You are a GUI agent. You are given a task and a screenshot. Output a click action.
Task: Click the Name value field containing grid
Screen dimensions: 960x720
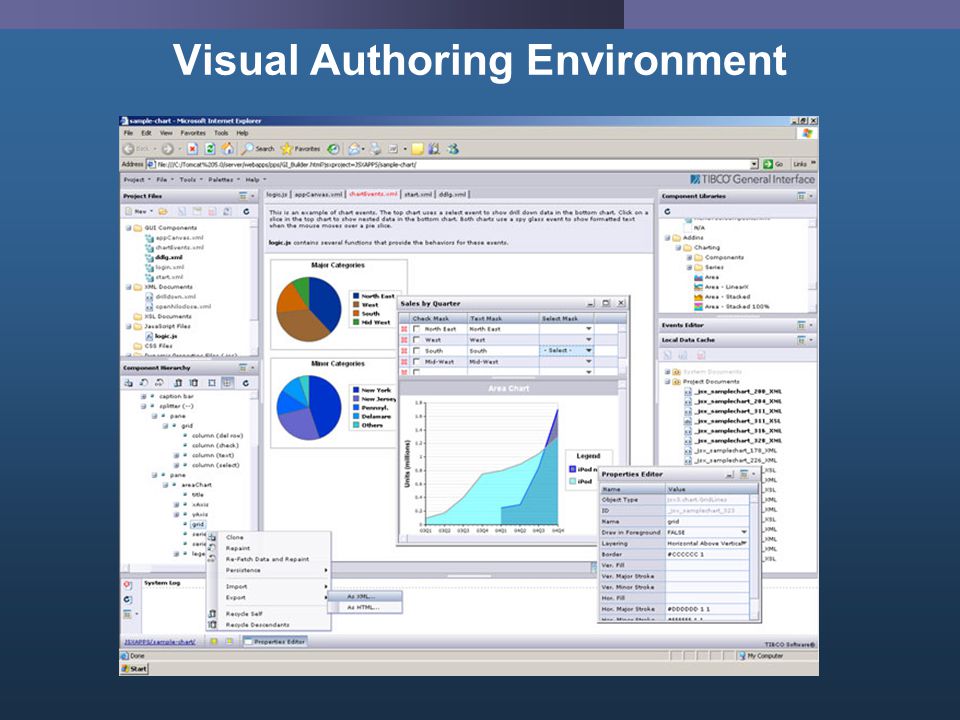coord(707,521)
